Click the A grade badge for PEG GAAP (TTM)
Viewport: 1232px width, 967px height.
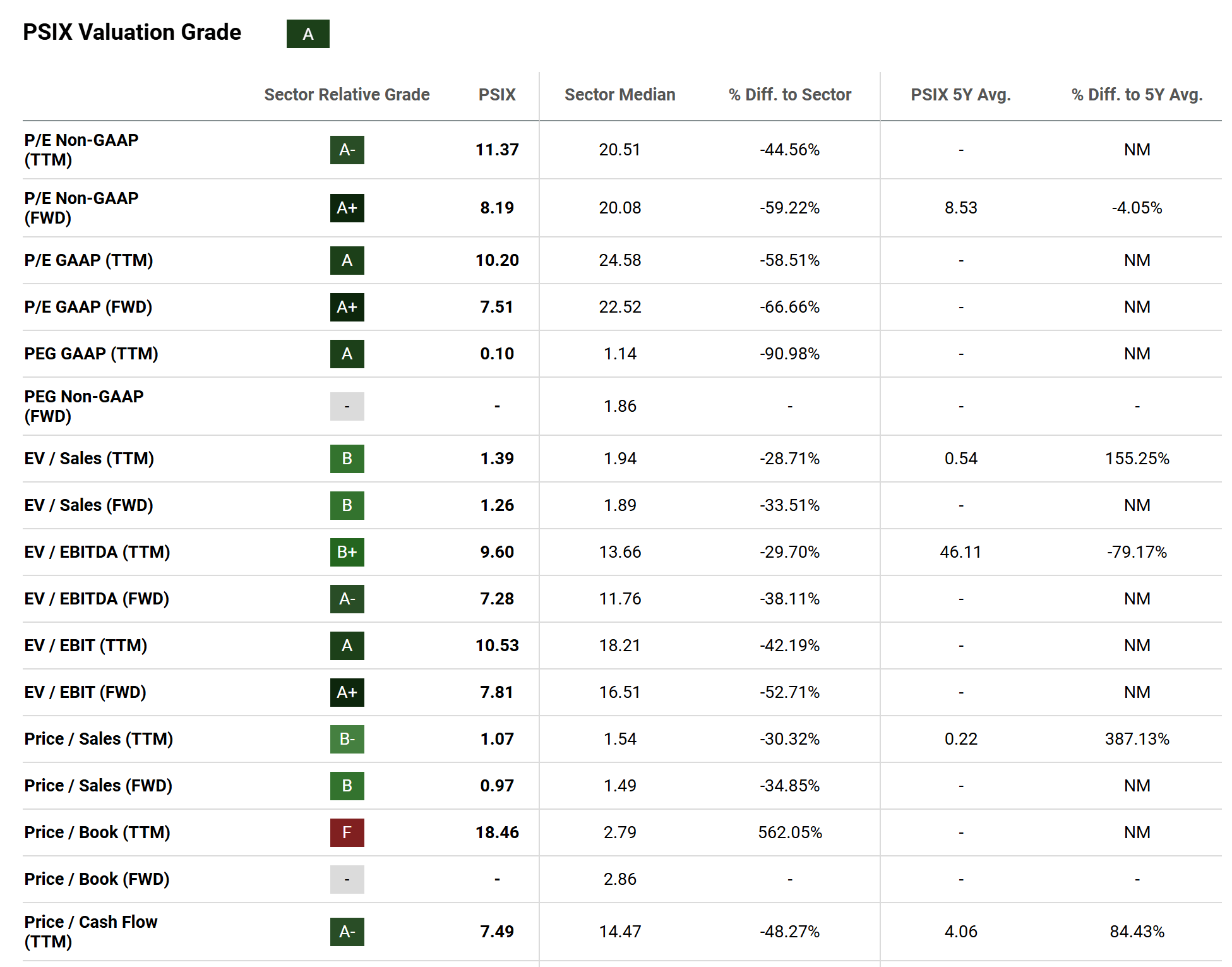[x=347, y=354]
